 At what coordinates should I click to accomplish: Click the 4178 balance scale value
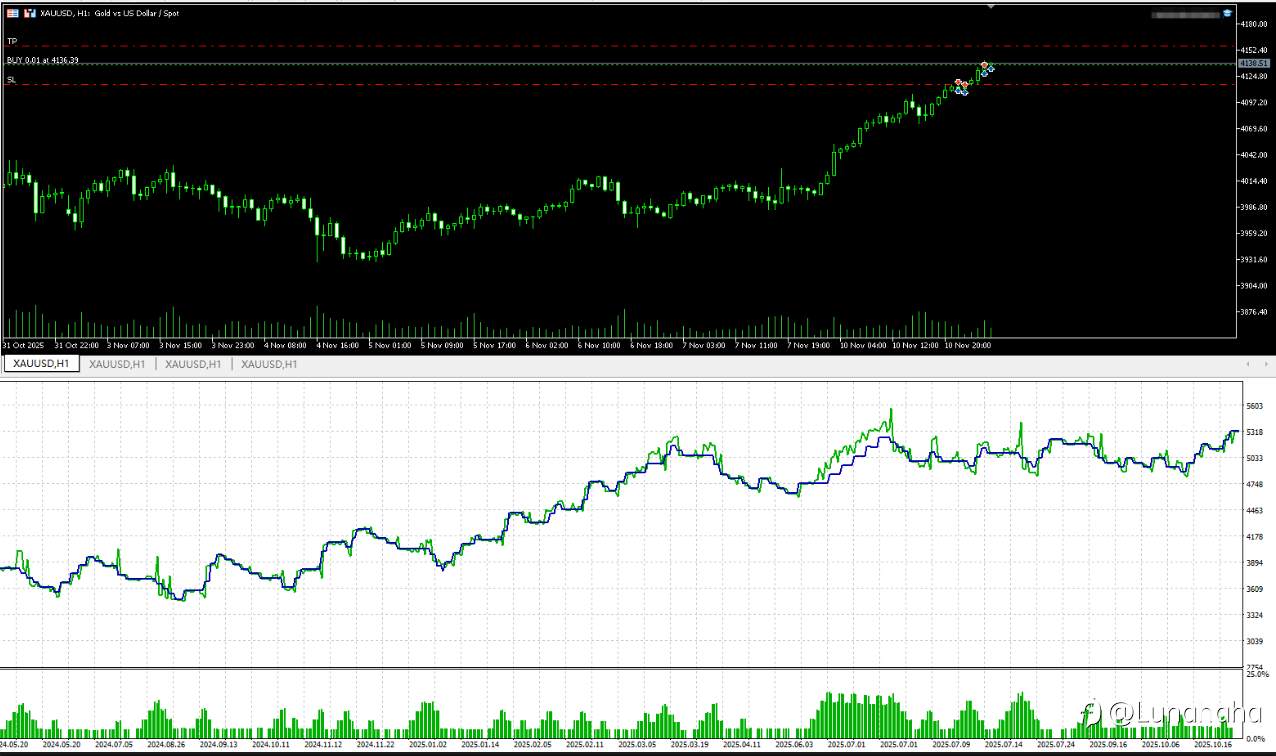(x=1255, y=537)
